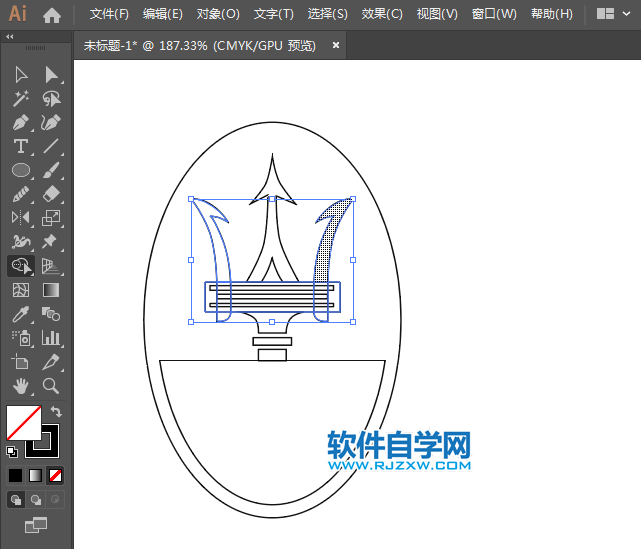Select the Curvature tool

pos(51,122)
